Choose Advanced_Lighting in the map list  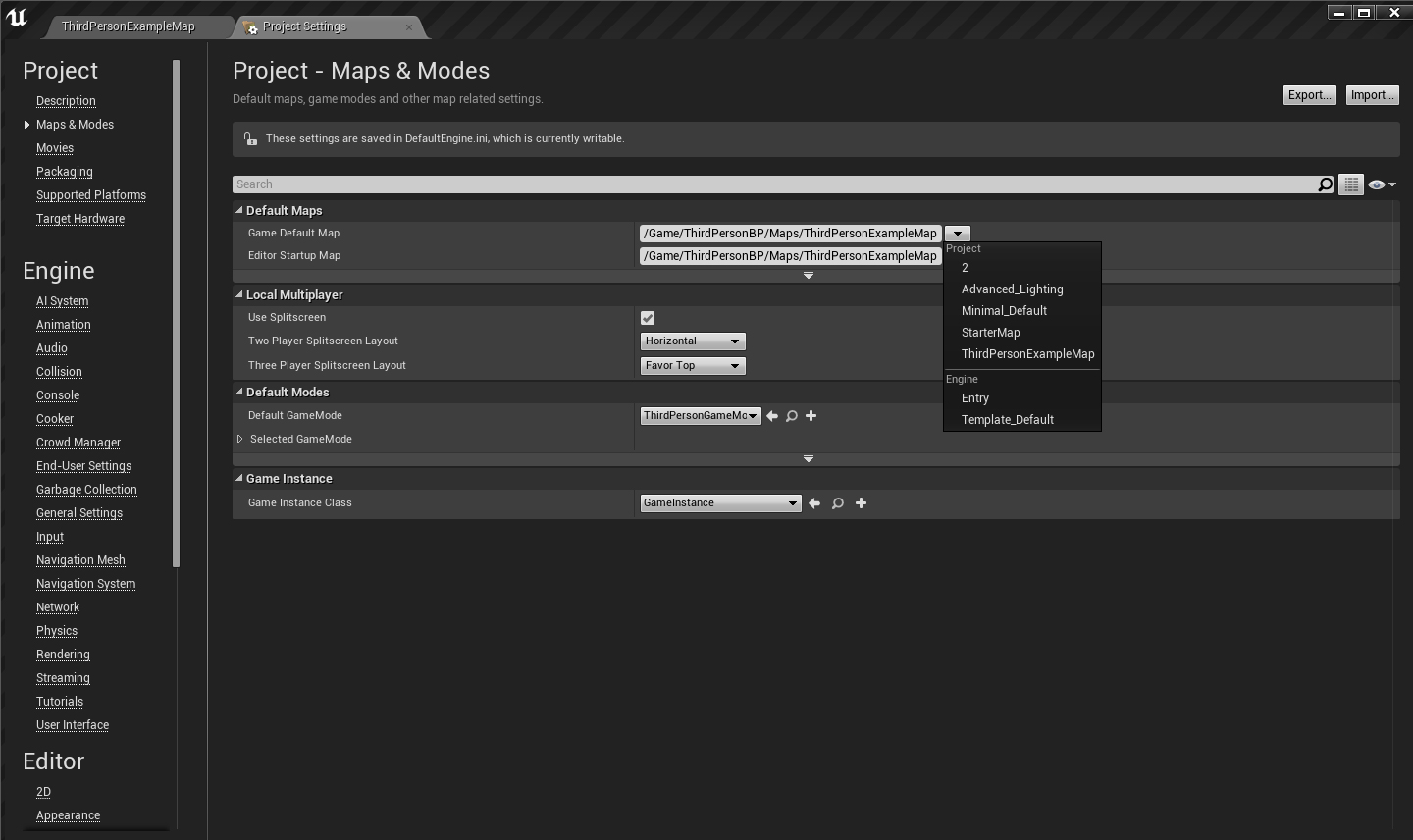pyautogui.click(x=1012, y=289)
